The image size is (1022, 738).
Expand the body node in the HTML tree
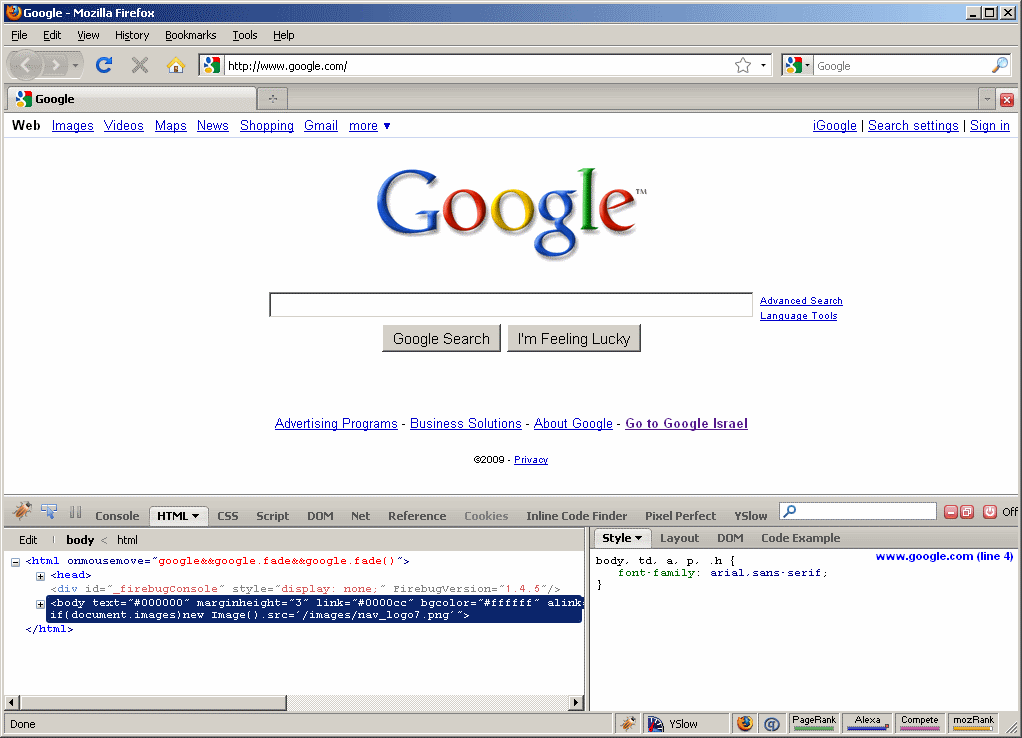click(41, 604)
